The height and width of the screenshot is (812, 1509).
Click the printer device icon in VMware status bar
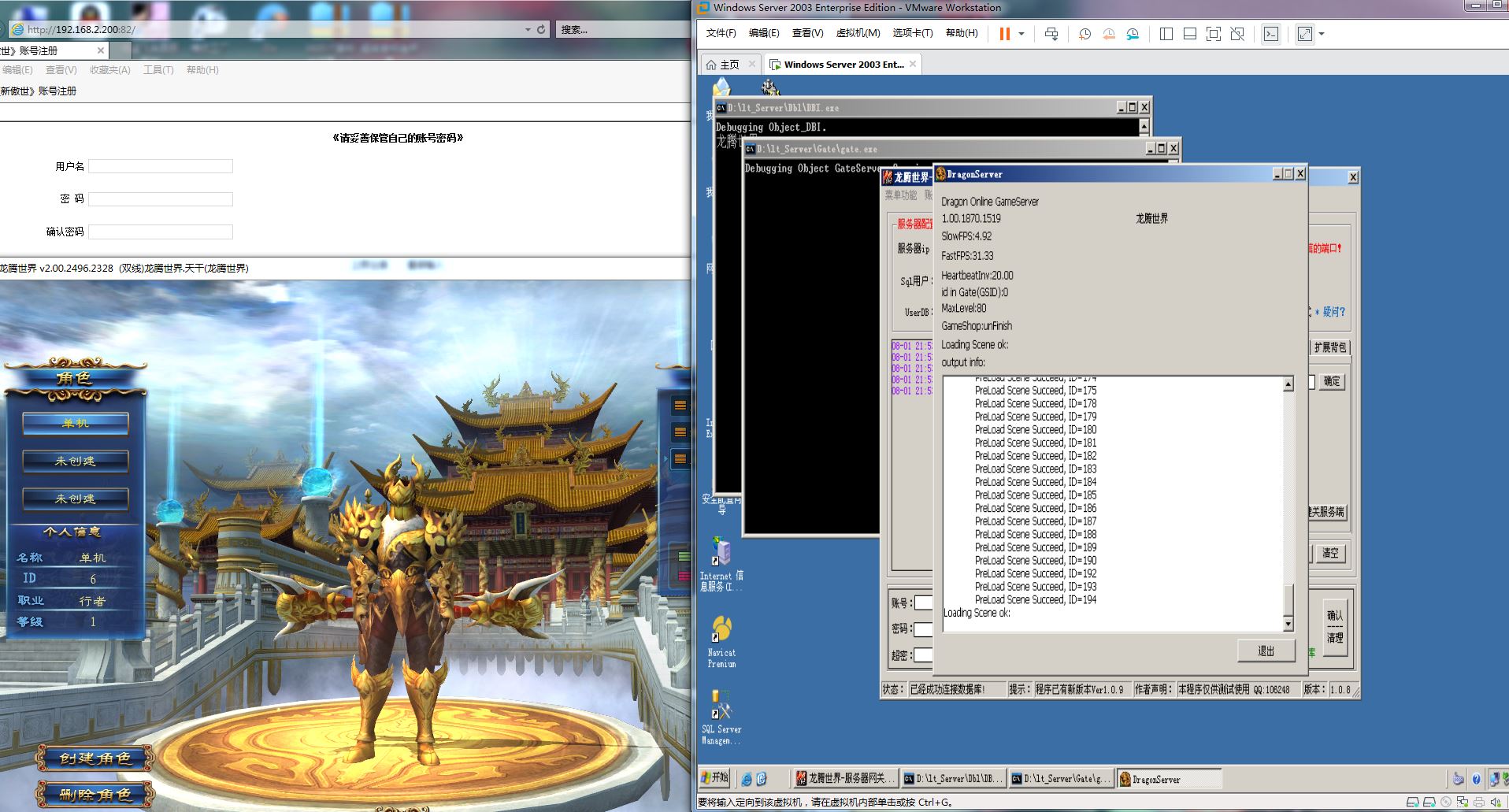1478,803
